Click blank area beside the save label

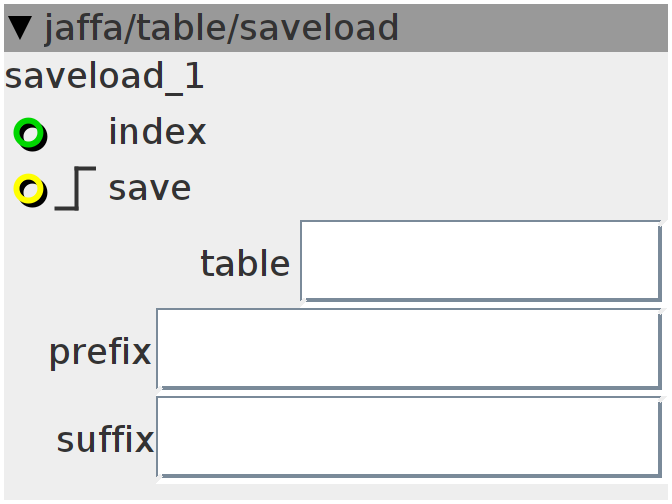click(429, 189)
